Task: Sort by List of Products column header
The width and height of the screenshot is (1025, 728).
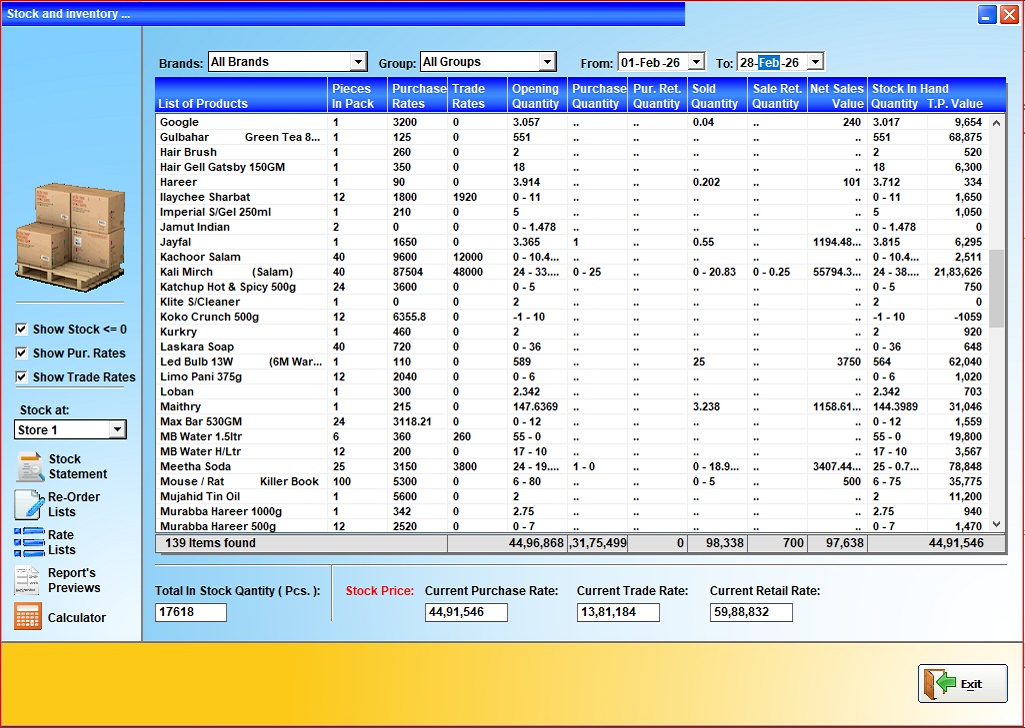Action: tap(241, 95)
